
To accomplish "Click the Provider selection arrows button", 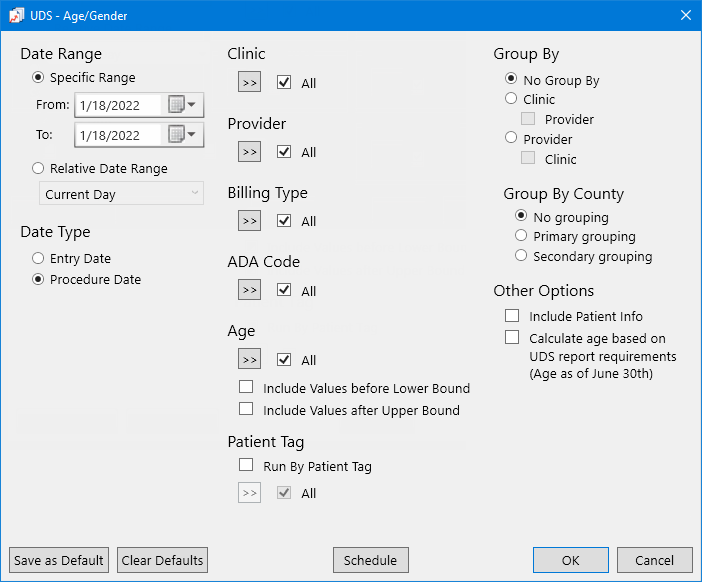I will click(249, 152).
